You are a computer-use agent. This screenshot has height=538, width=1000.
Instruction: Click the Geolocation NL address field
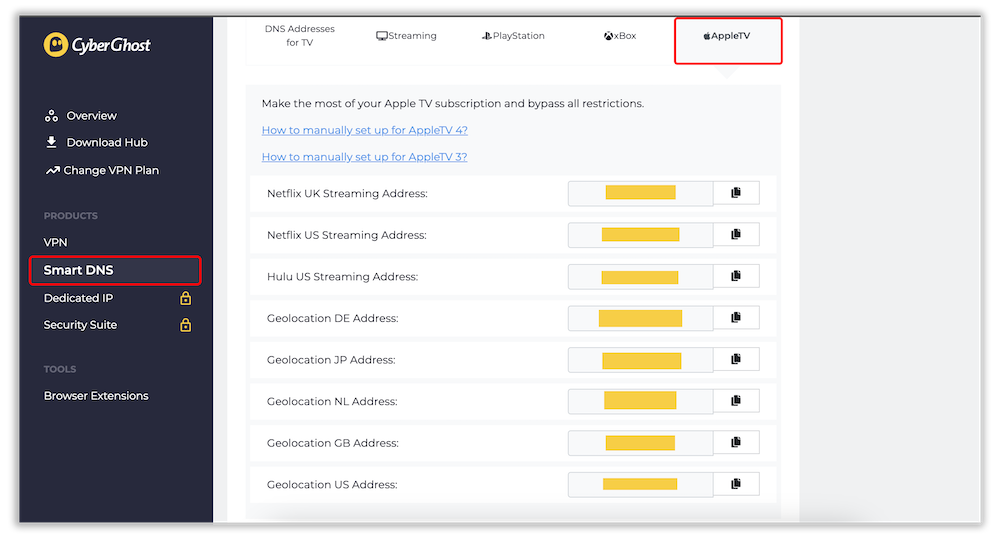640,402
